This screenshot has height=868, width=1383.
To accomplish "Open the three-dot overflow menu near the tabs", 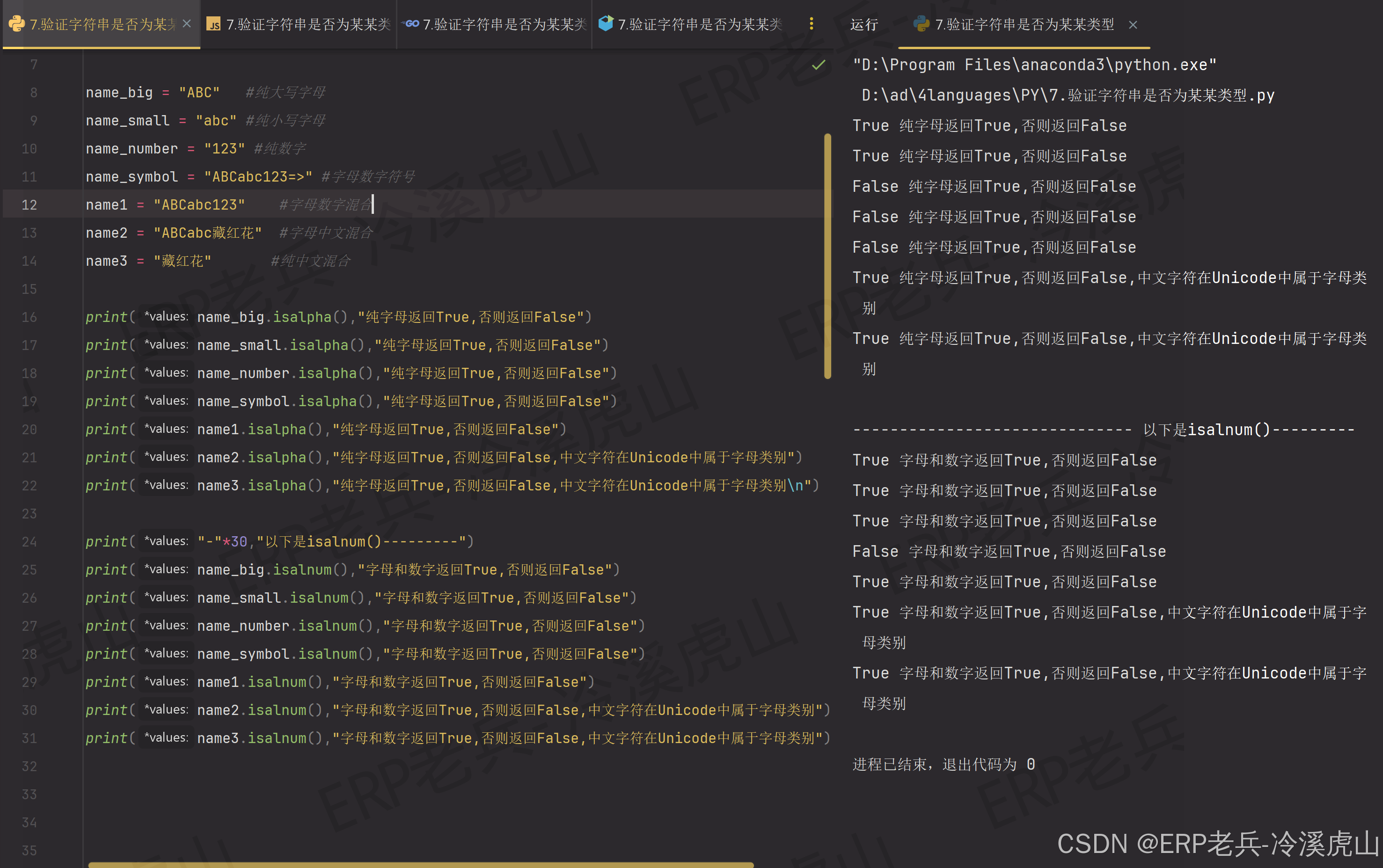I will click(x=811, y=24).
